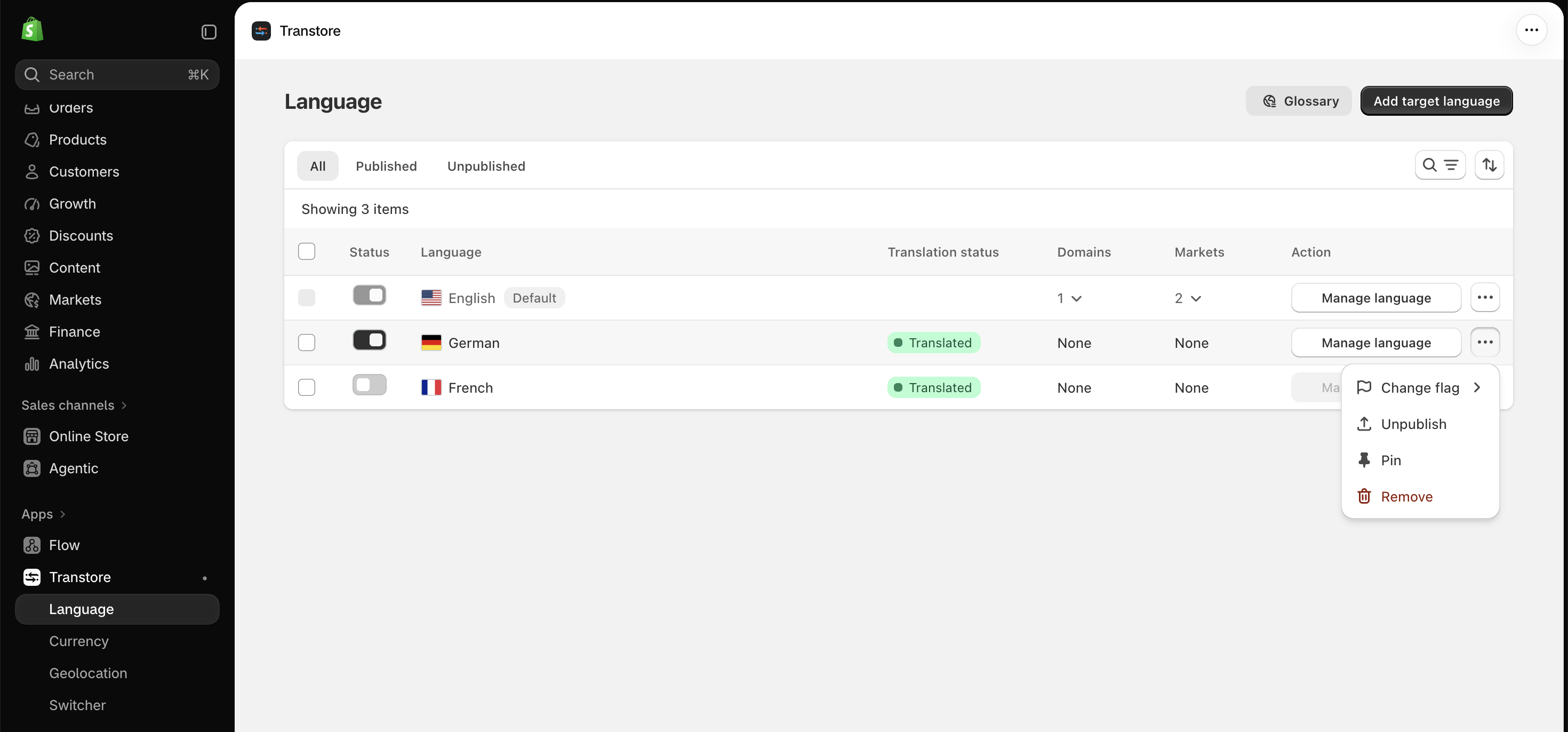Screen dimensions: 1568x732
Task: Collapse the sidebar with the panel icon
Action: pyautogui.click(x=209, y=31)
